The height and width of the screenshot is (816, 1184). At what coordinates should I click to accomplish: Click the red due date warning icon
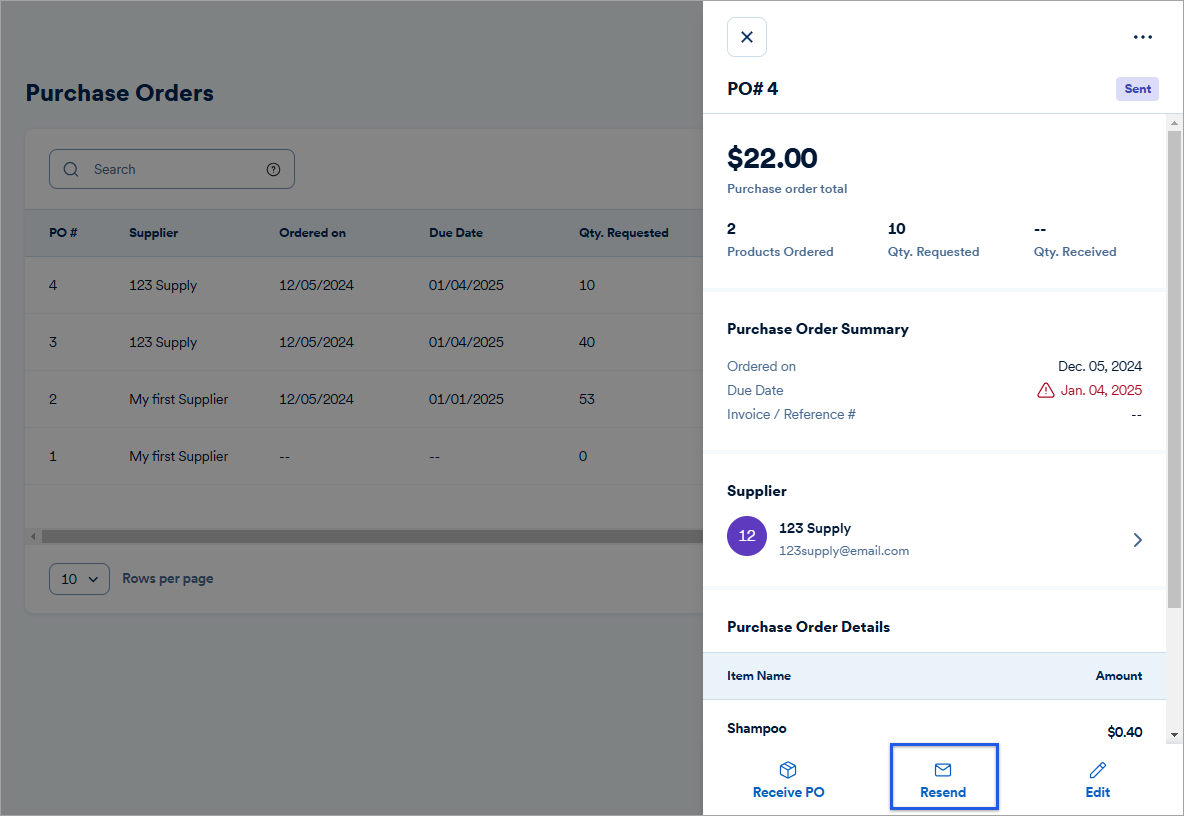[x=1045, y=390]
